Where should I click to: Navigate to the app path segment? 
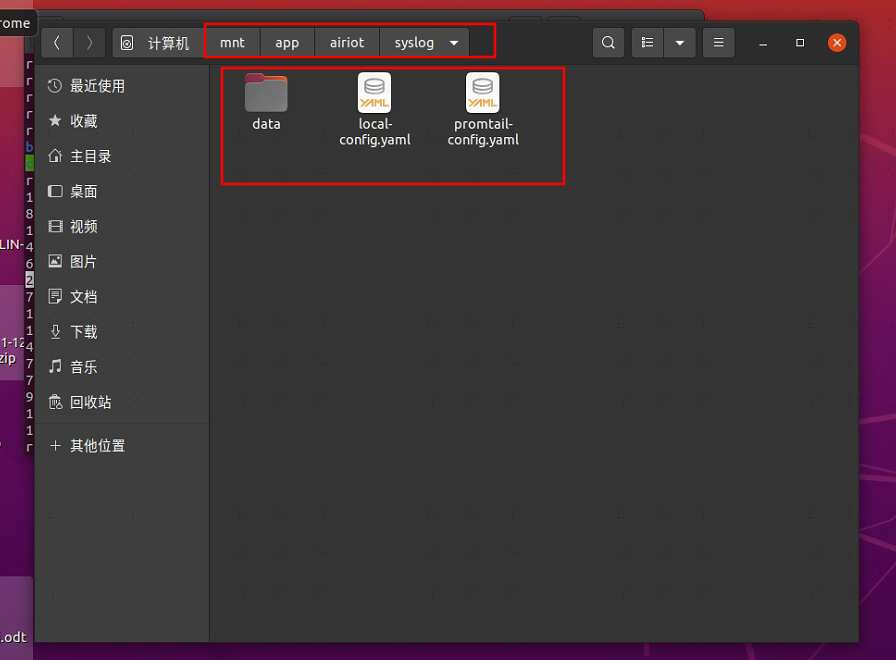pyautogui.click(x=287, y=43)
